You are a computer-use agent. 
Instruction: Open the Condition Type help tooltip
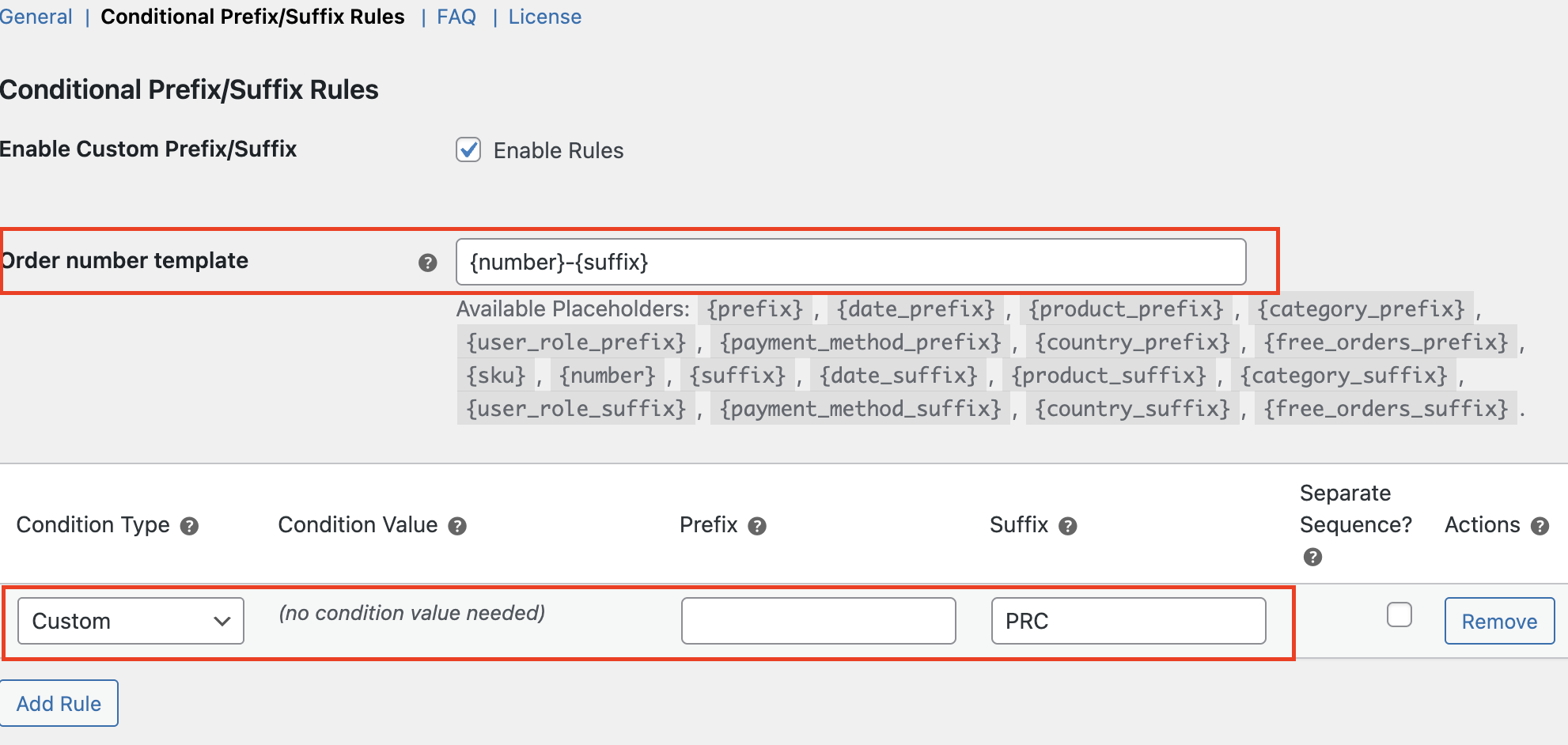(190, 525)
